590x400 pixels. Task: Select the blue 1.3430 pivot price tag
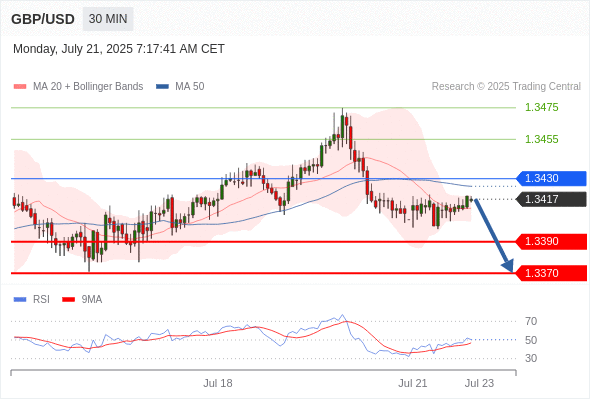point(551,178)
